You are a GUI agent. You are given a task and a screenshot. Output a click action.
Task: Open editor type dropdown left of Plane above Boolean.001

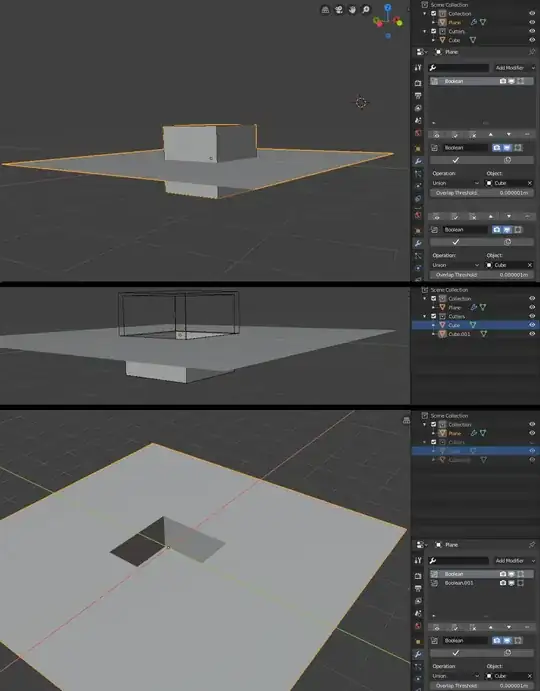point(422,545)
